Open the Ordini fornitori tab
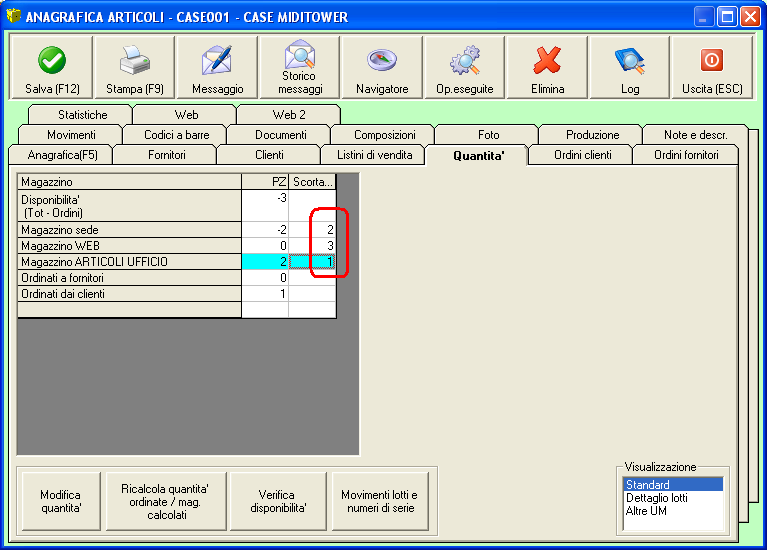This screenshot has width=767, height=550. (685, 155)
